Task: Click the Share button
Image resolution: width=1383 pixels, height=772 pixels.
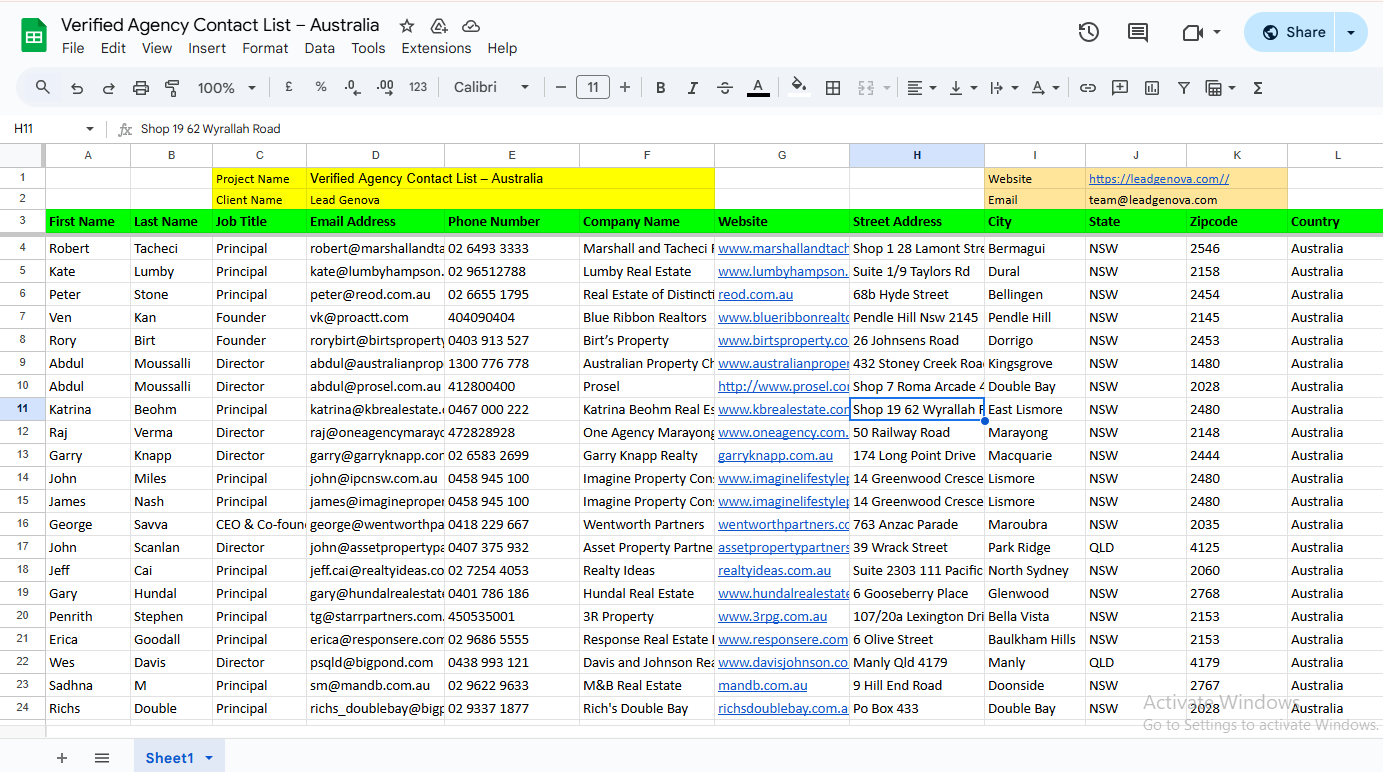Action: click(1294, 32)
